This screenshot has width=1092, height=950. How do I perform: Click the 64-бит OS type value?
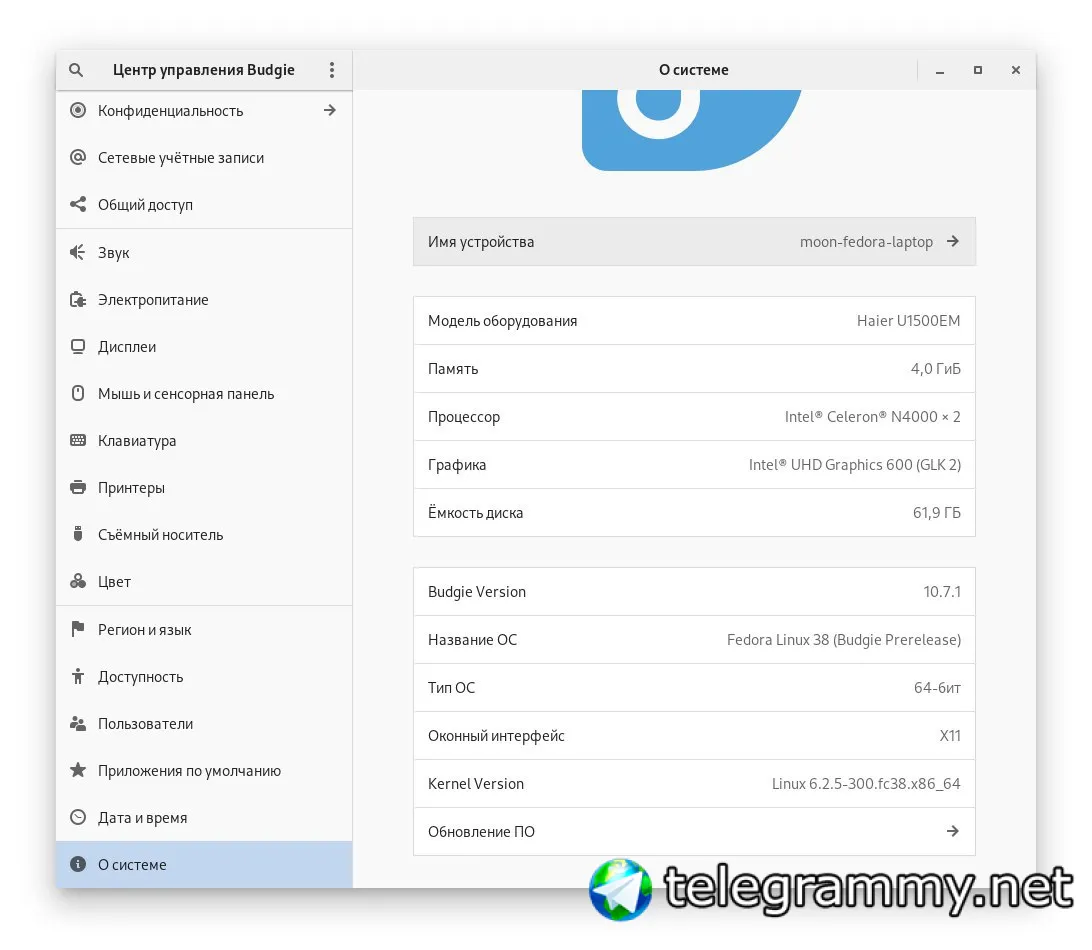pyautogui.click(x=937, y=687)
